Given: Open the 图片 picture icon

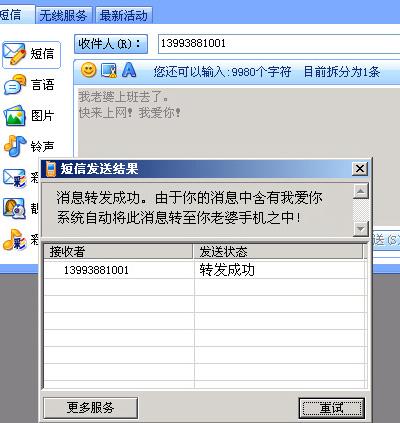Looking at the screenshot, I should (15, 115).
